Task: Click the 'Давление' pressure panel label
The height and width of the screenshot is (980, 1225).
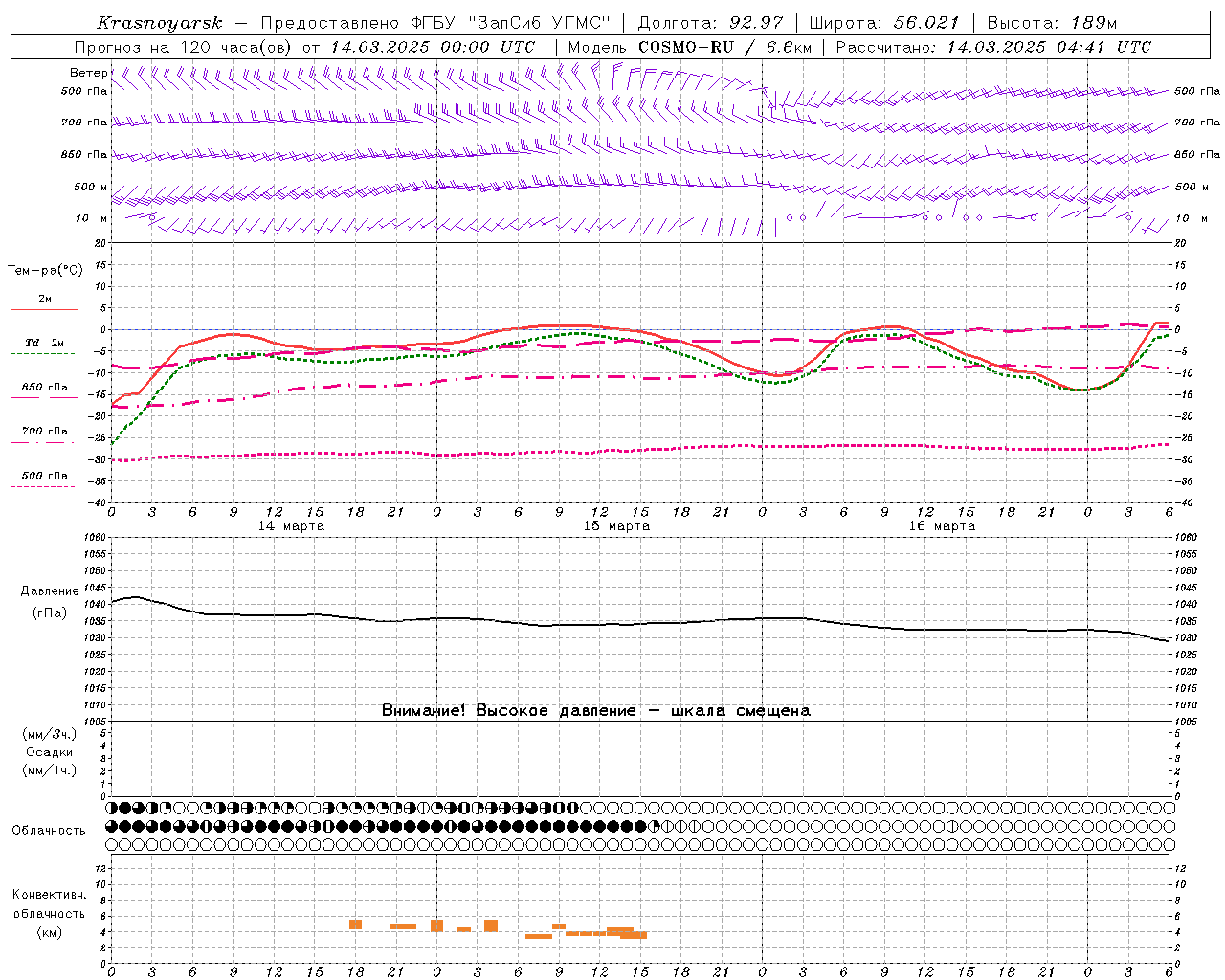Action: (x=50, y=591)
